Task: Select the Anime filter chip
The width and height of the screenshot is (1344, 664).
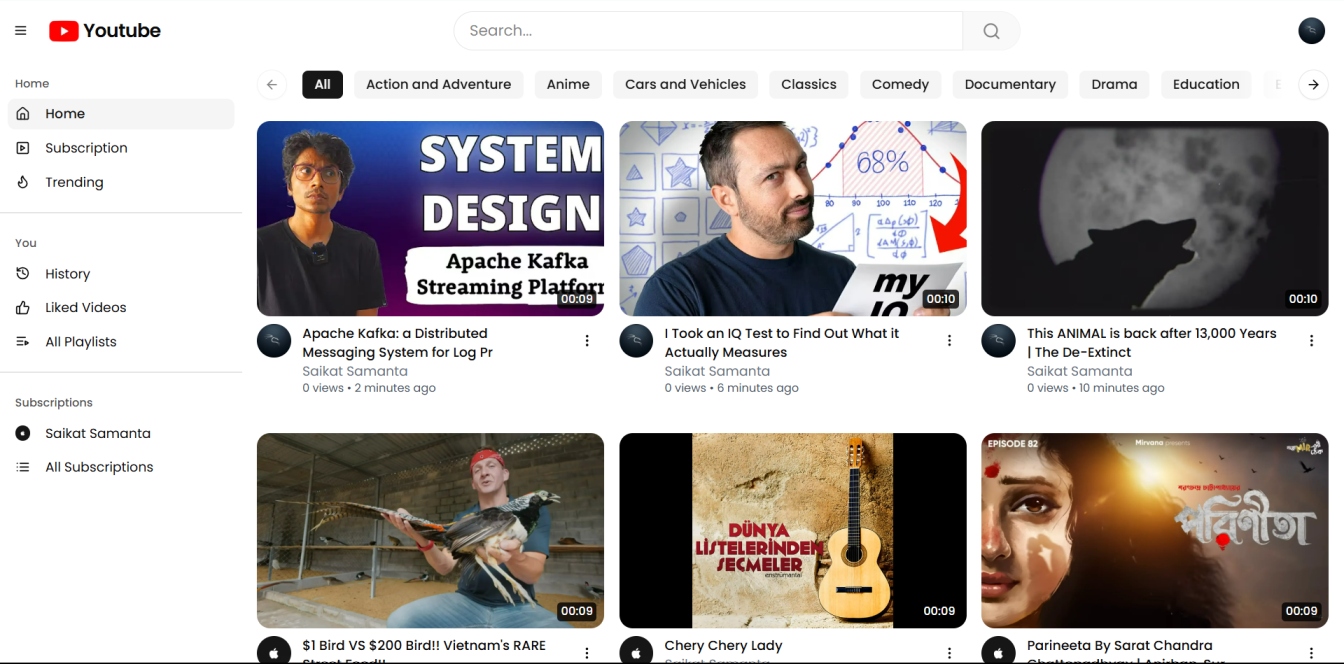Action: (x=568, y=84)
